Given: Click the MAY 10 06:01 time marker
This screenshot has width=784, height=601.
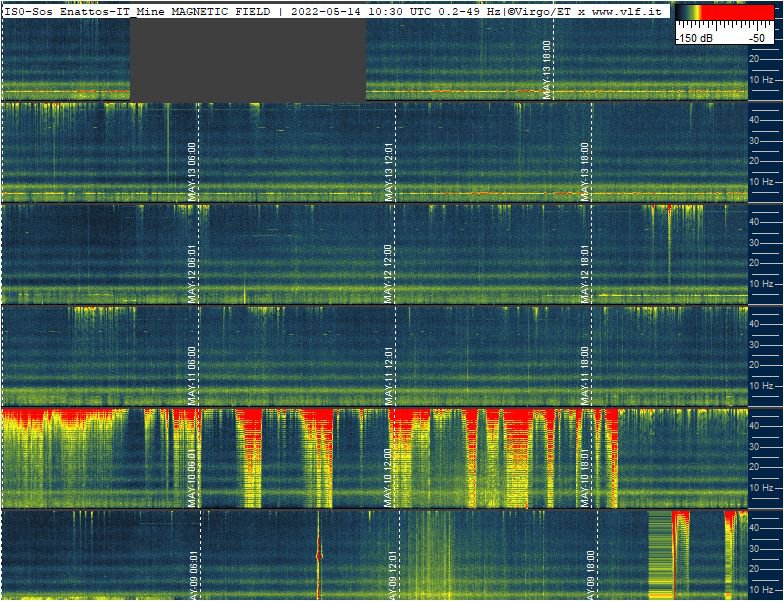Looking at the screenshot, I should (x=192, y=478).
